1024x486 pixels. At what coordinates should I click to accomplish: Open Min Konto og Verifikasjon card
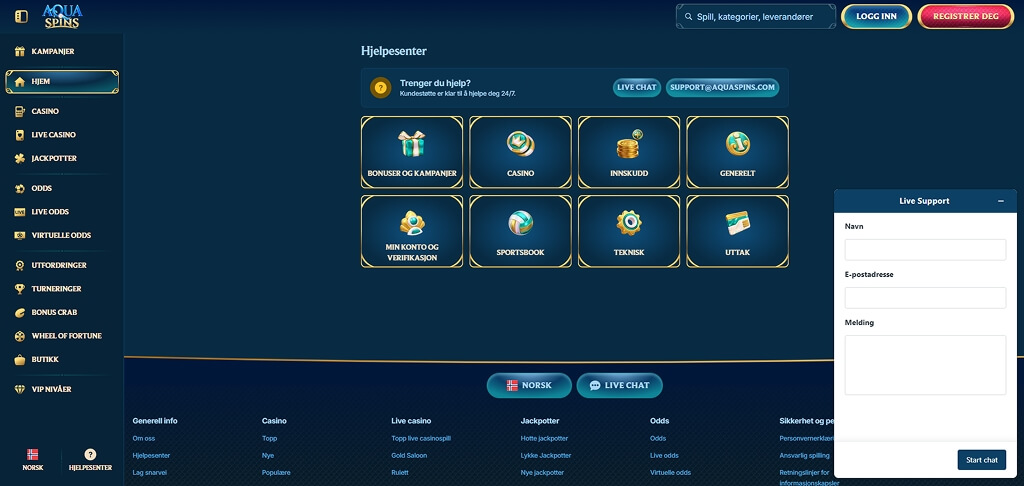(x=412, y=231)
